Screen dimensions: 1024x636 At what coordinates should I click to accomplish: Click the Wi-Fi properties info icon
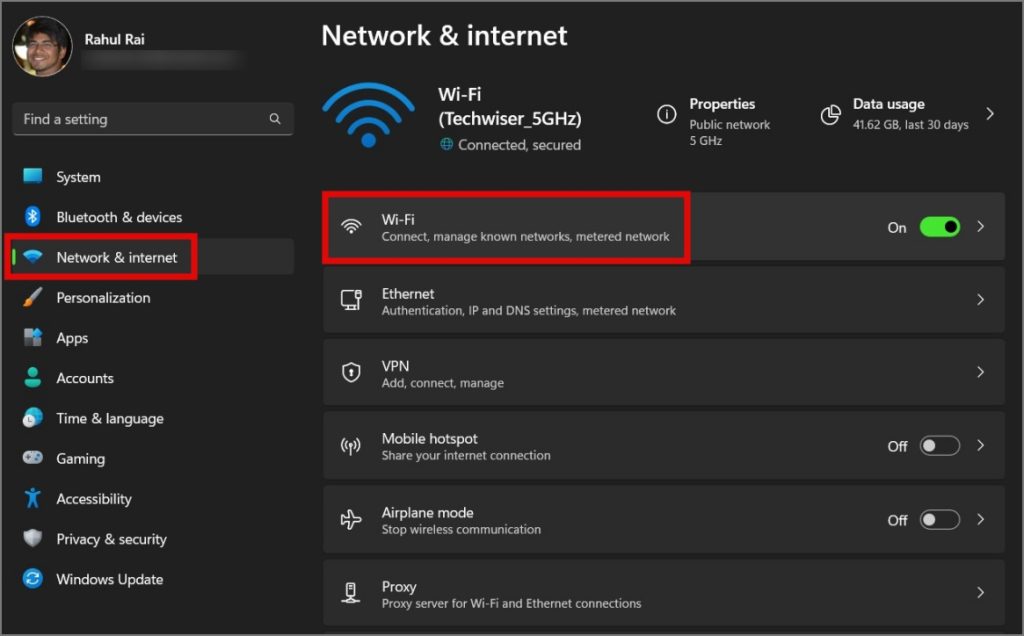666,114
